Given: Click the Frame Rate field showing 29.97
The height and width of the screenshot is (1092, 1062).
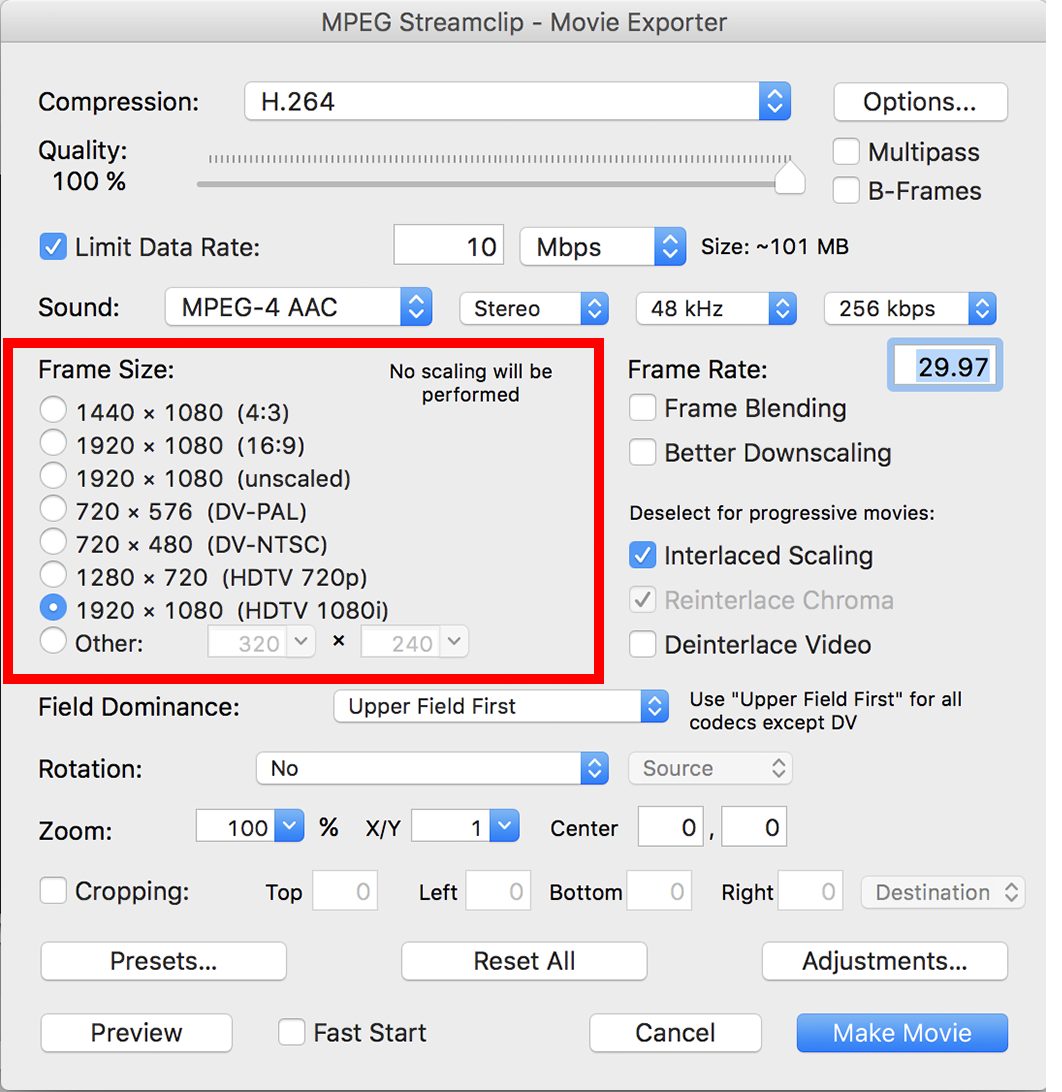Looking at the screenshot, I should [x=945, y=366].
